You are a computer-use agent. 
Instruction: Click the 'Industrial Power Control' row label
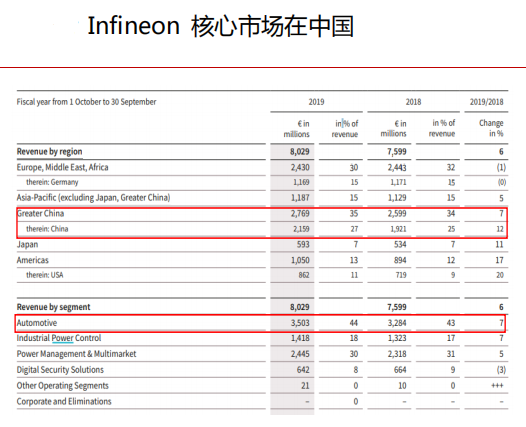pos(59,338)
